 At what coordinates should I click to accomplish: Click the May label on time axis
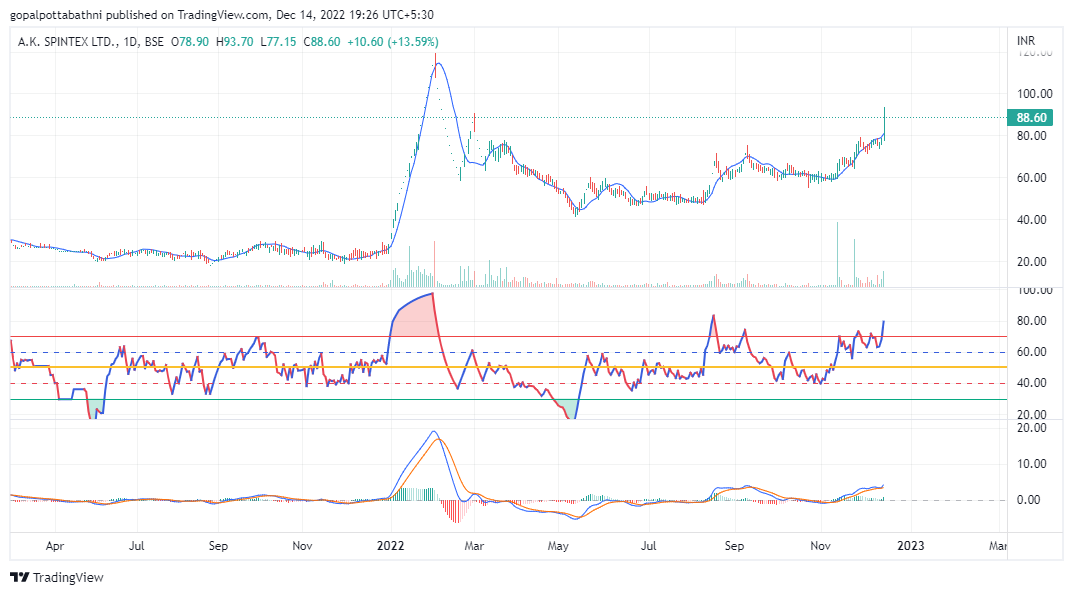[558, 546]
